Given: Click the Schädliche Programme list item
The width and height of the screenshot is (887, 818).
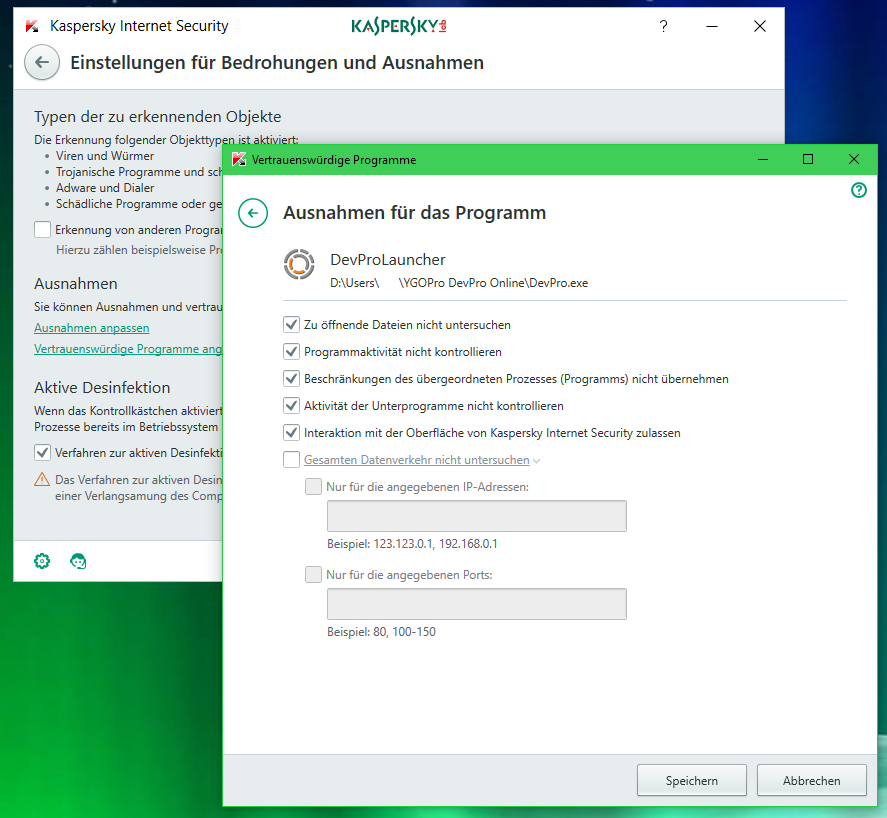Looking at the screenshot, I should [139, 204].
